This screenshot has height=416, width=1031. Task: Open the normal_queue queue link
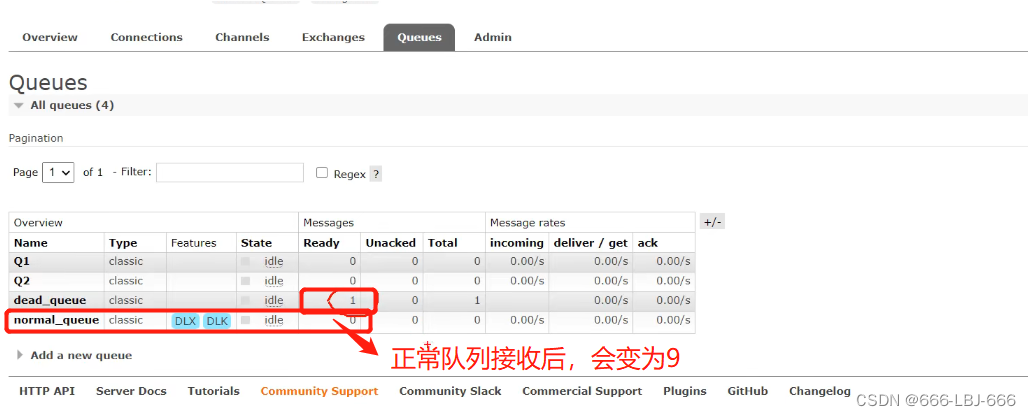coord(56,320)
